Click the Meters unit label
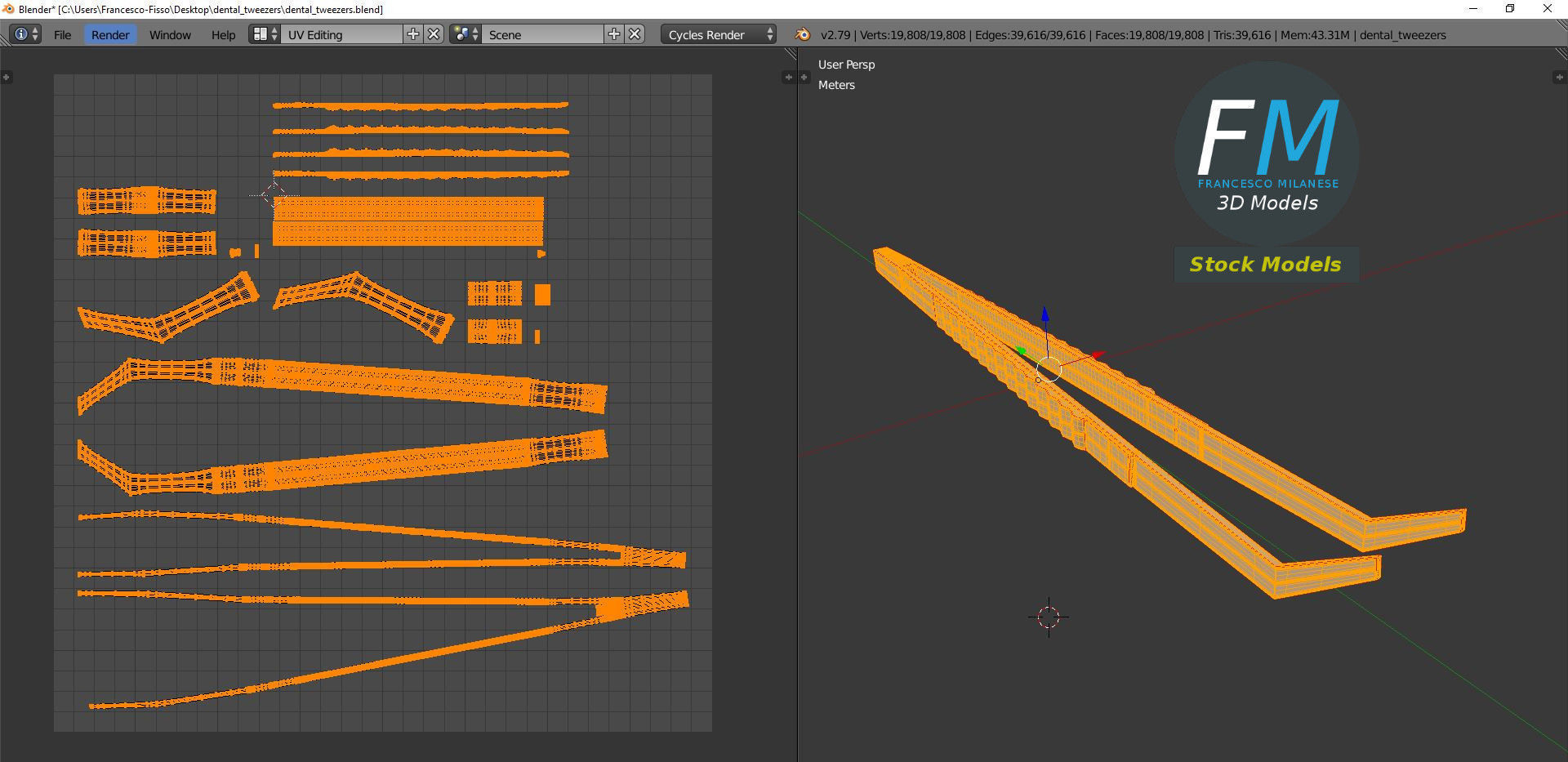This screenshot has height=762, width=1568. (x=836, y=85)
